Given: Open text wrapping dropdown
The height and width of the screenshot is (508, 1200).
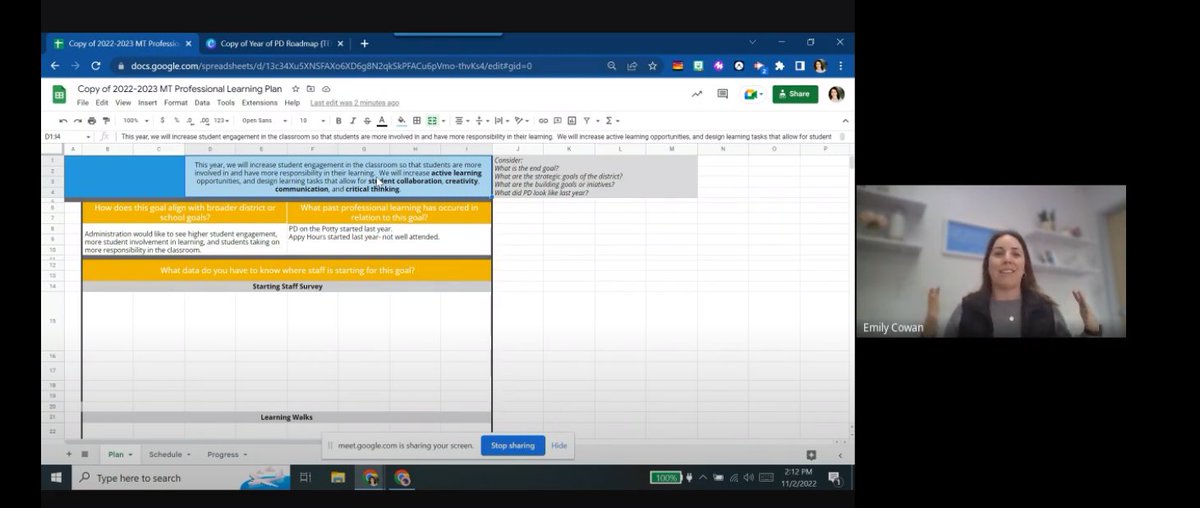Looking at the screenshot, I should click(x=500, y=120).
